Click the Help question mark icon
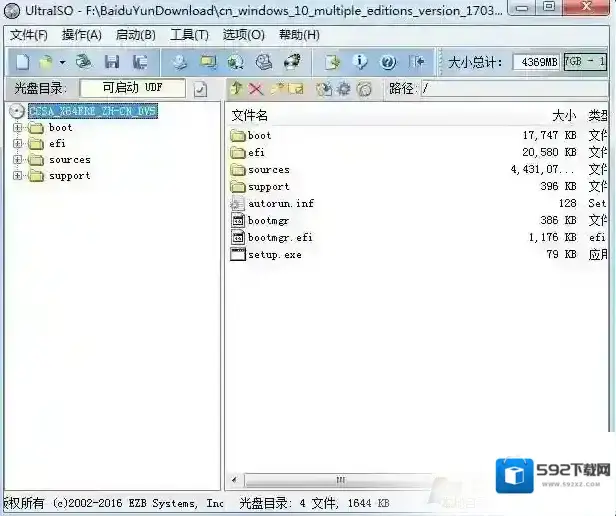 click(x=386, y=62)
